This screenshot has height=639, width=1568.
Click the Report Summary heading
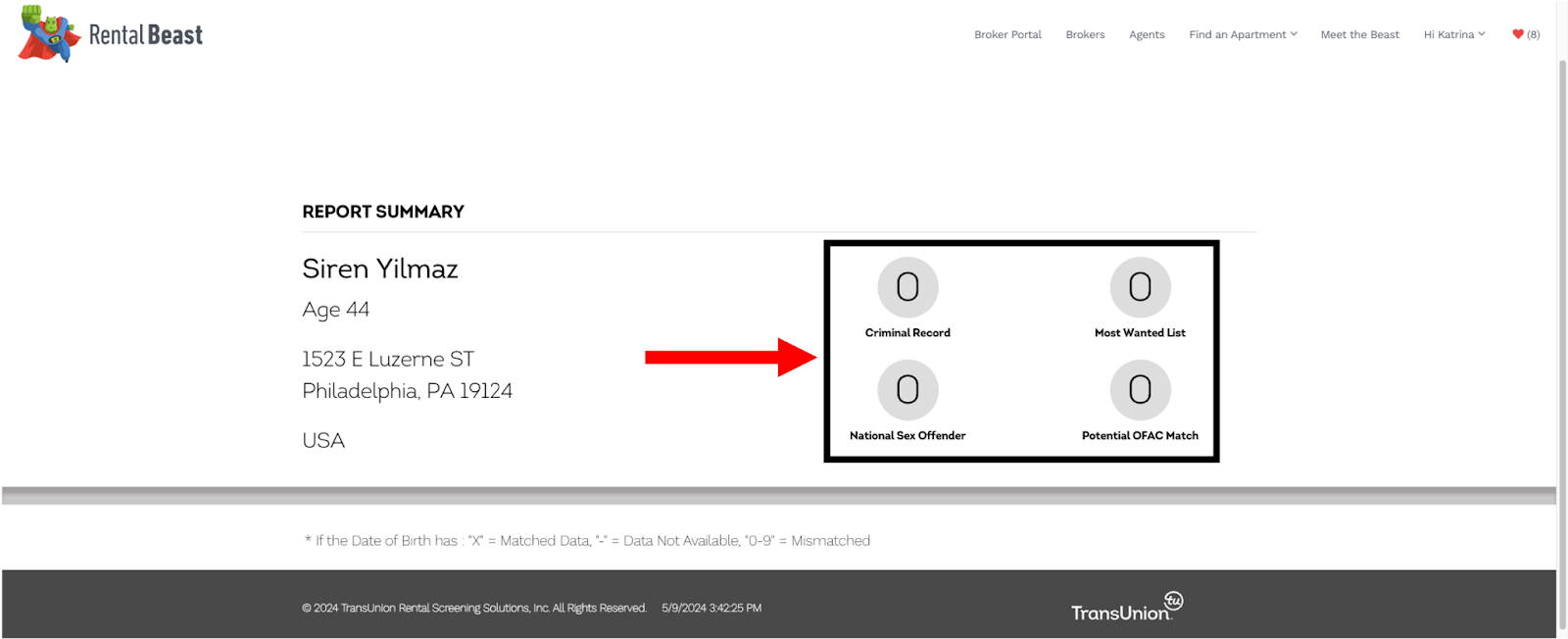point(383,212)
